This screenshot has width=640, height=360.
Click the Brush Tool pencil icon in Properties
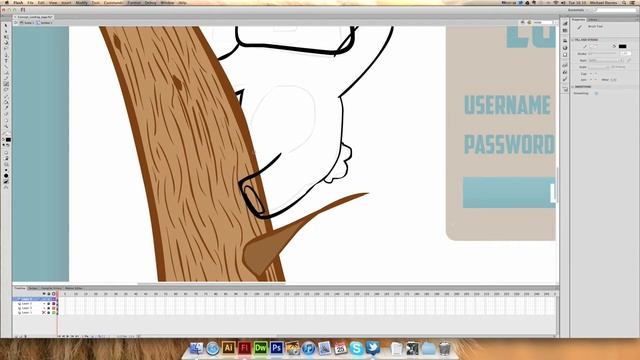click(580, 27)
